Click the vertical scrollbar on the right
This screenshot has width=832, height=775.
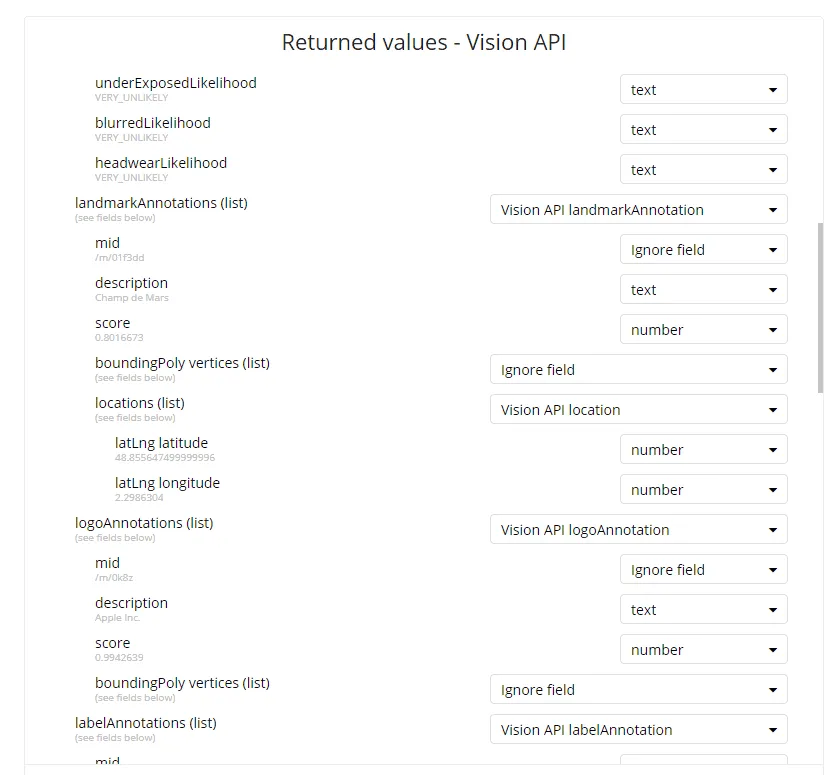tap(821, 310)
